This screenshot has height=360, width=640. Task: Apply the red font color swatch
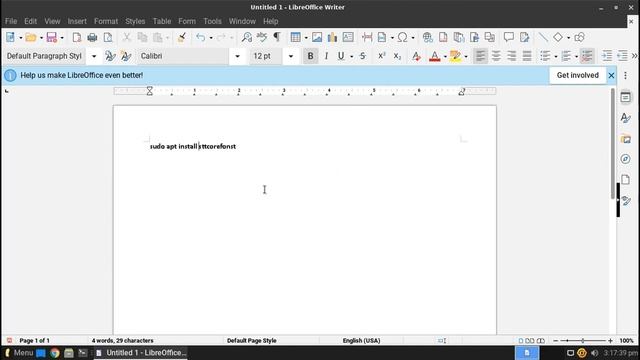(435, 56)
